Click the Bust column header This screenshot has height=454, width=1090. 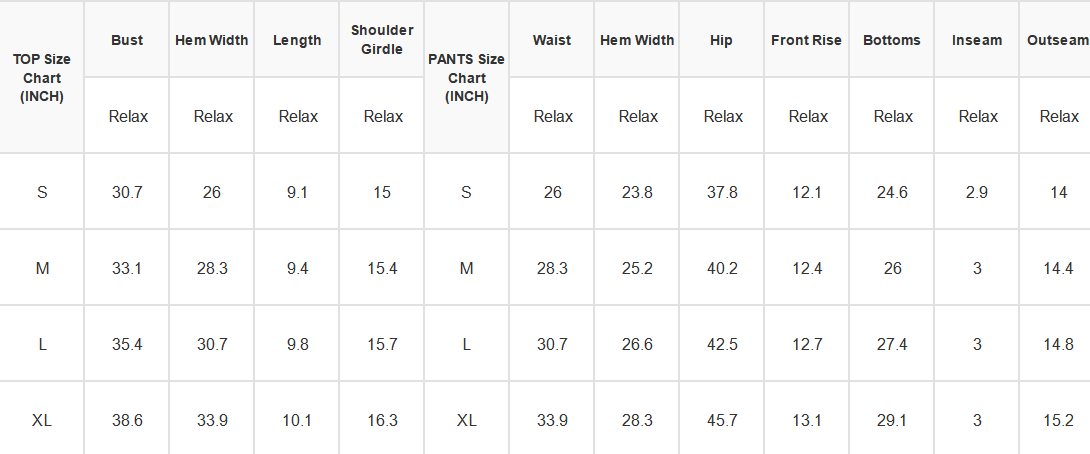tap(127, 40)
